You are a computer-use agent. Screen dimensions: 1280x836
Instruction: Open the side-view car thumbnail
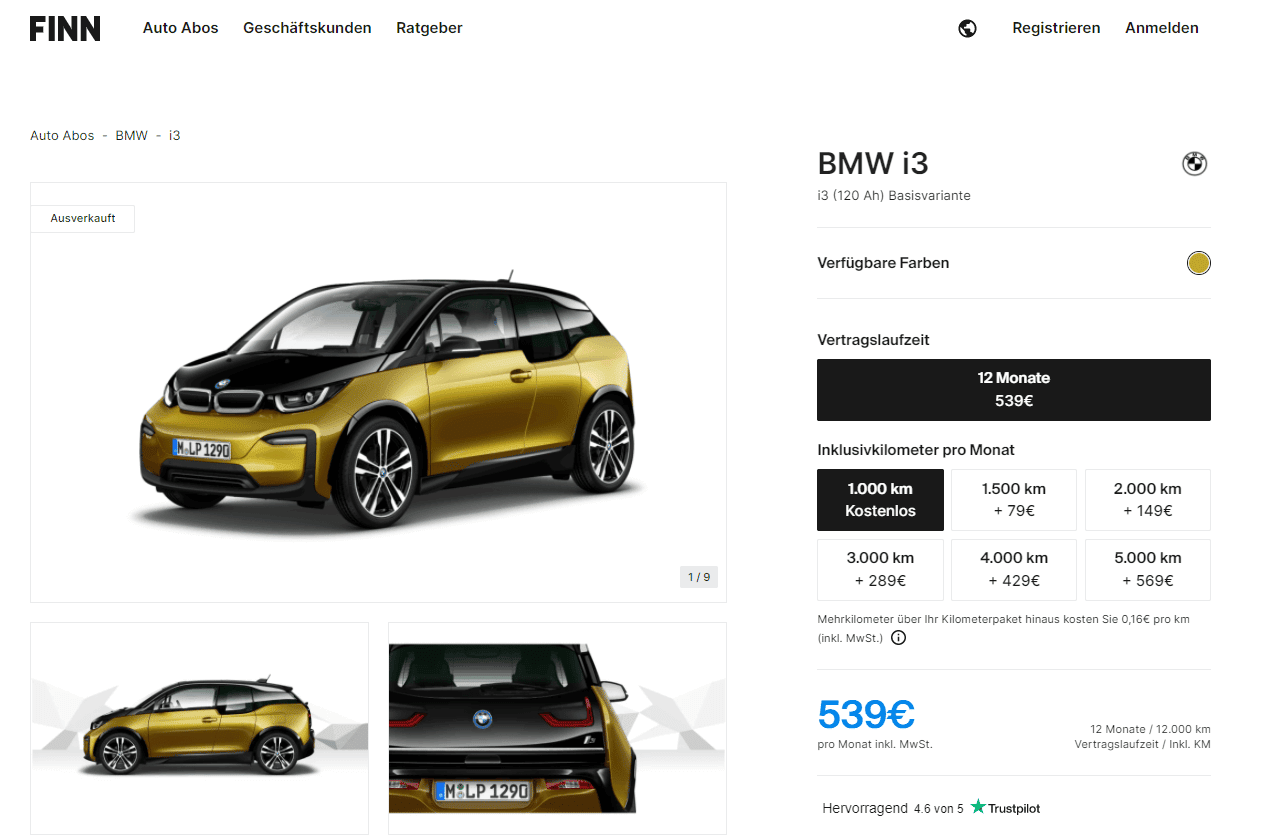(x=199, y=728)
